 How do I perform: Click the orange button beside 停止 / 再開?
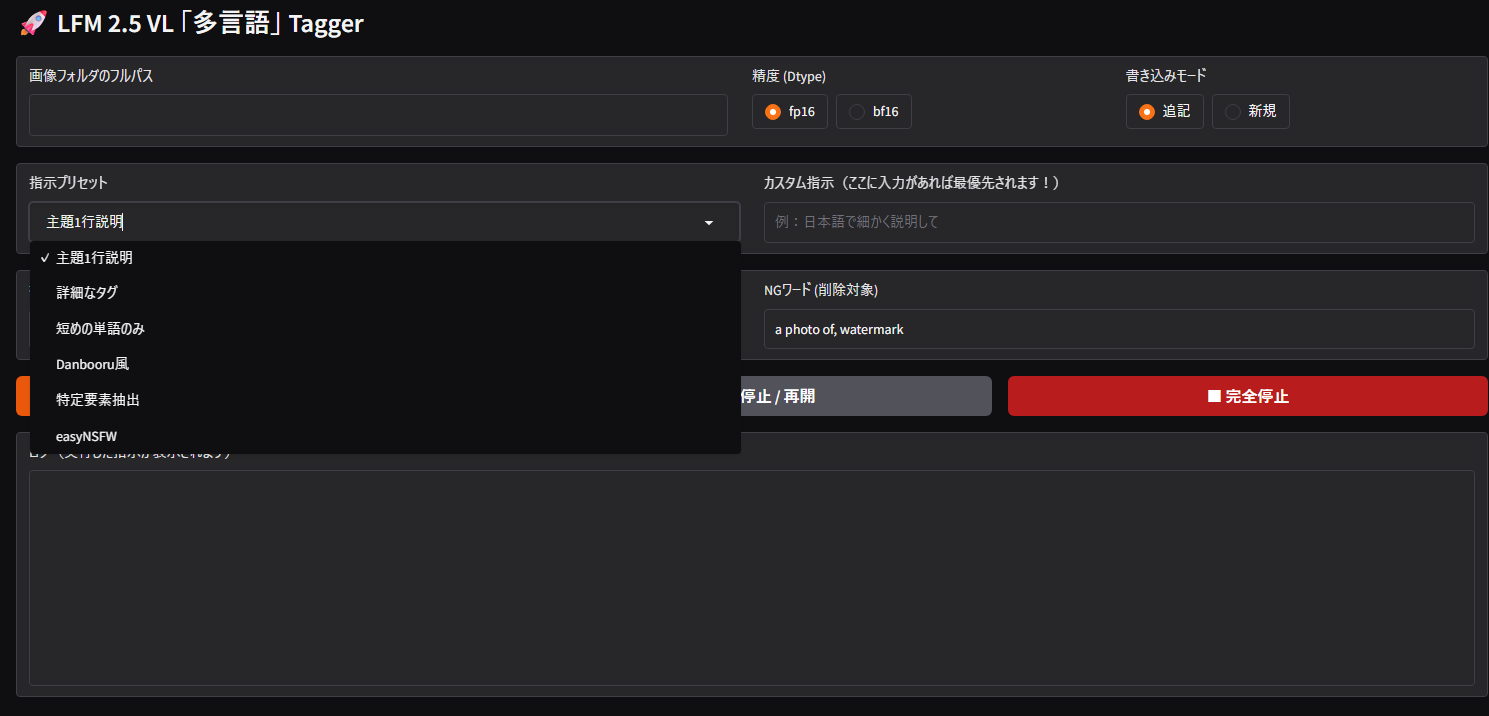click(22, 396)
